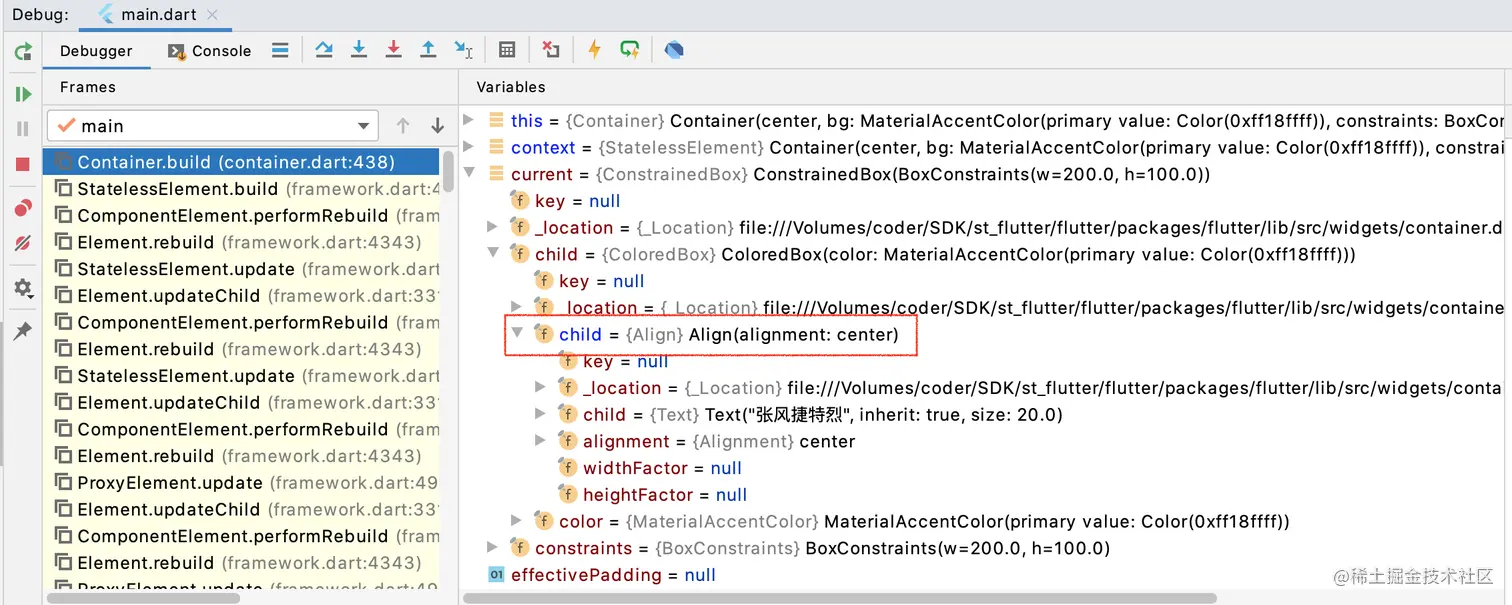Click the layout lines icon next to Console
Image resolution: width=1512 pixels, height=605 pixels.
click(280, 50)
